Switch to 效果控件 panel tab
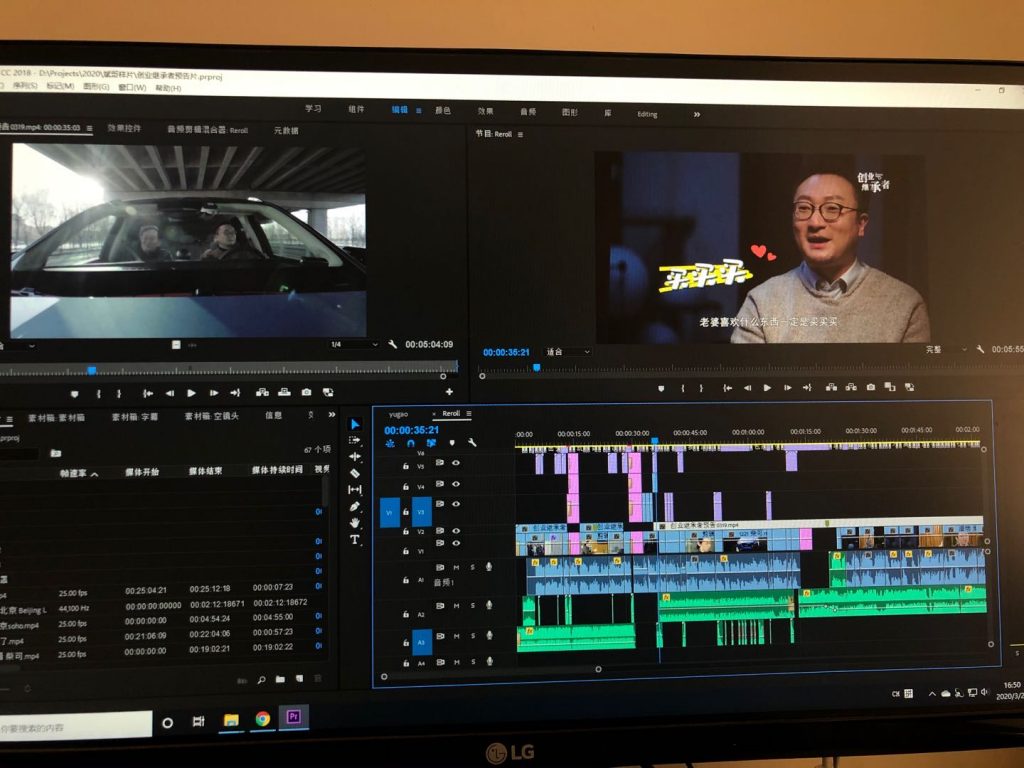Screen dimensions: 1024x768 coord(124,128)
